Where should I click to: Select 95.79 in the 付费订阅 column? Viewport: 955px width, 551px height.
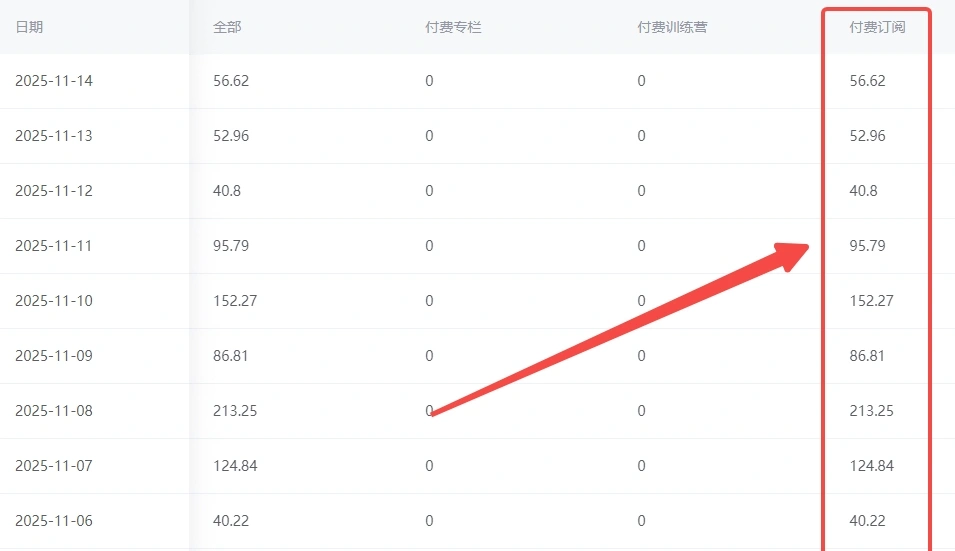(867, 246)
